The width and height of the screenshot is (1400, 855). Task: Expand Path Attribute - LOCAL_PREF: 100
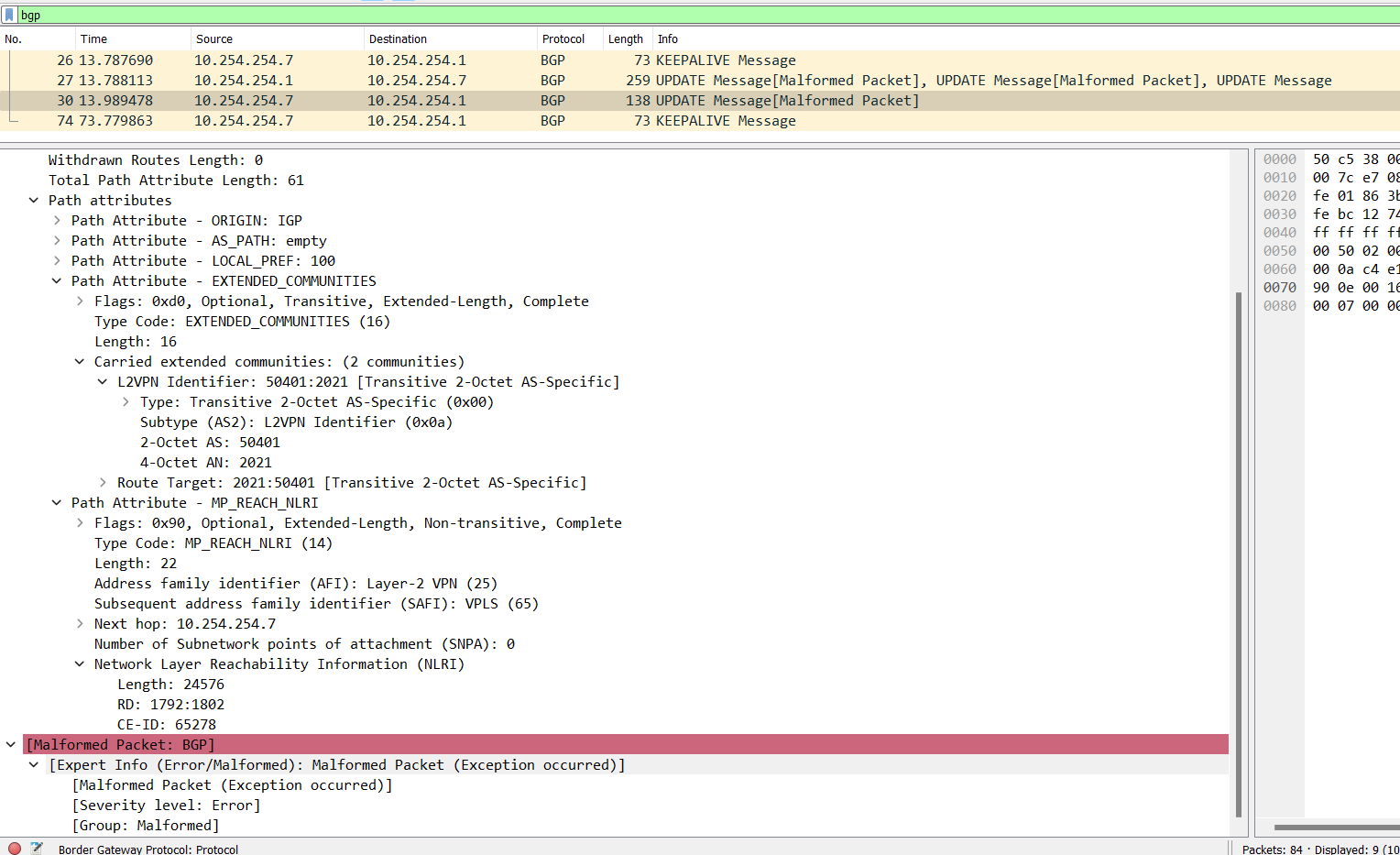tap(57, 261)
